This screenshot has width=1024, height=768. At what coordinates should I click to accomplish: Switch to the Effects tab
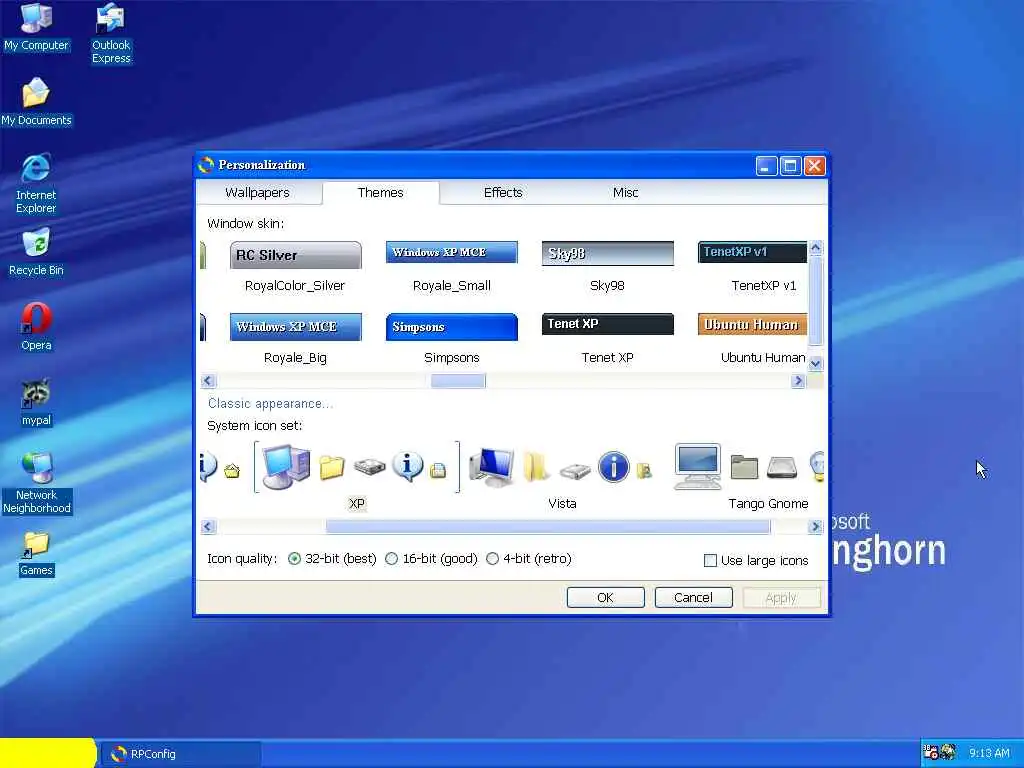tap(503, 193)
